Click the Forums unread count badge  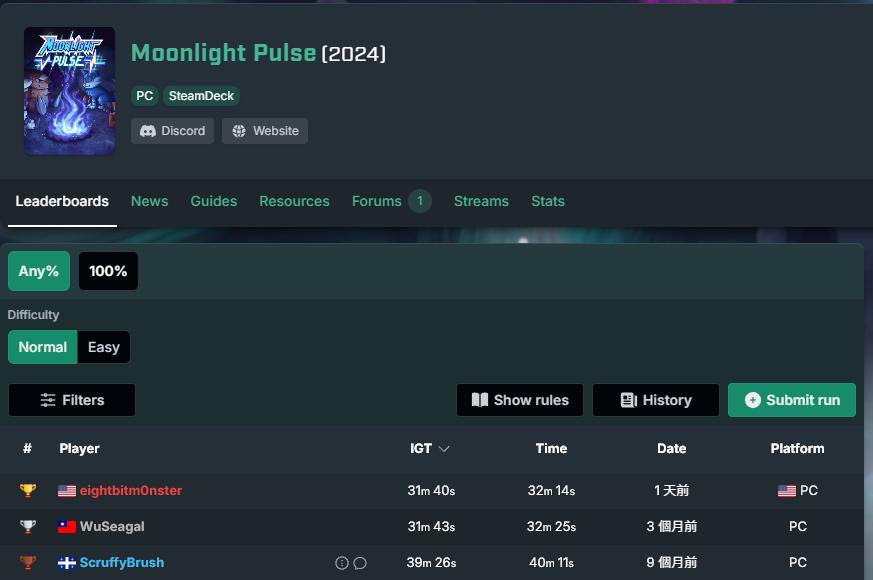420,201
